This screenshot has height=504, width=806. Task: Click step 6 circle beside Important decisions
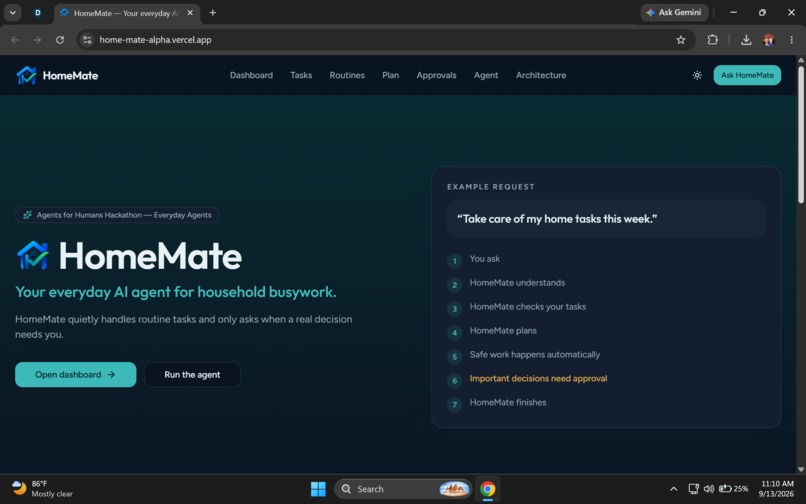tap(454, 381)
